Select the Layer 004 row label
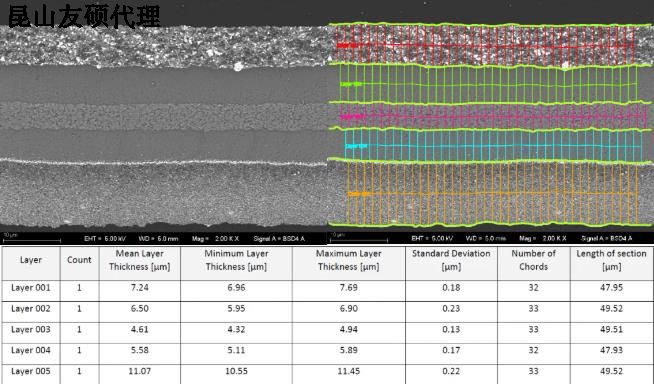Viewport: 654px width, 384px height. point(31,350)
